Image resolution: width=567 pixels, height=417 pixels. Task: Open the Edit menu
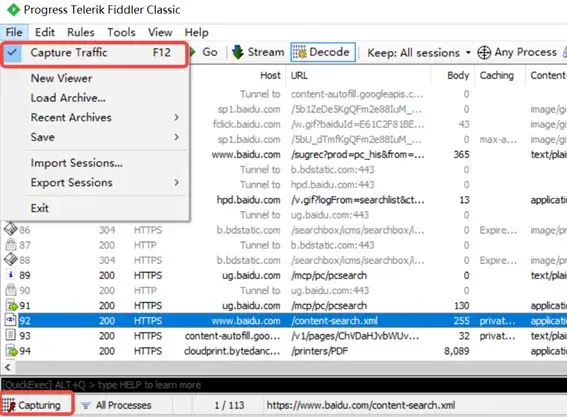(44, 32)
